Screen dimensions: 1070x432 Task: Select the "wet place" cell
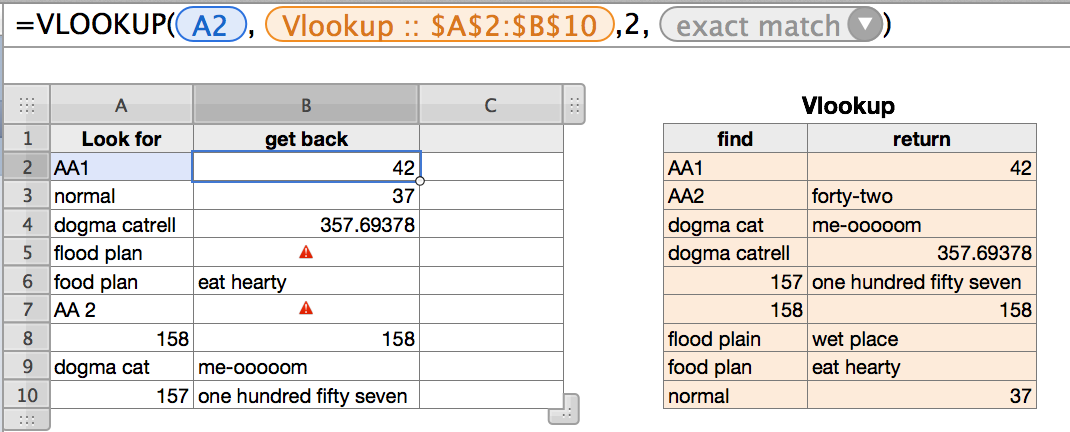tap(921, 339)
